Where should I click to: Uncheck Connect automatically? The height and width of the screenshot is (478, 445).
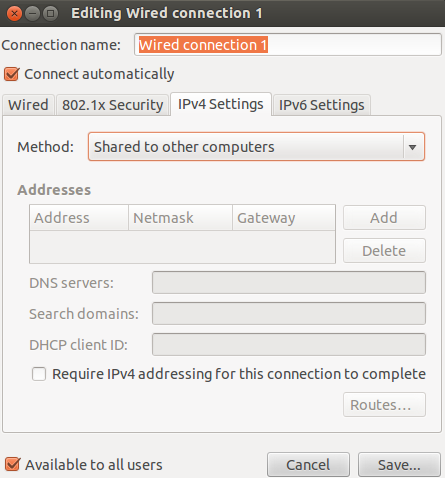coord(12,74)
